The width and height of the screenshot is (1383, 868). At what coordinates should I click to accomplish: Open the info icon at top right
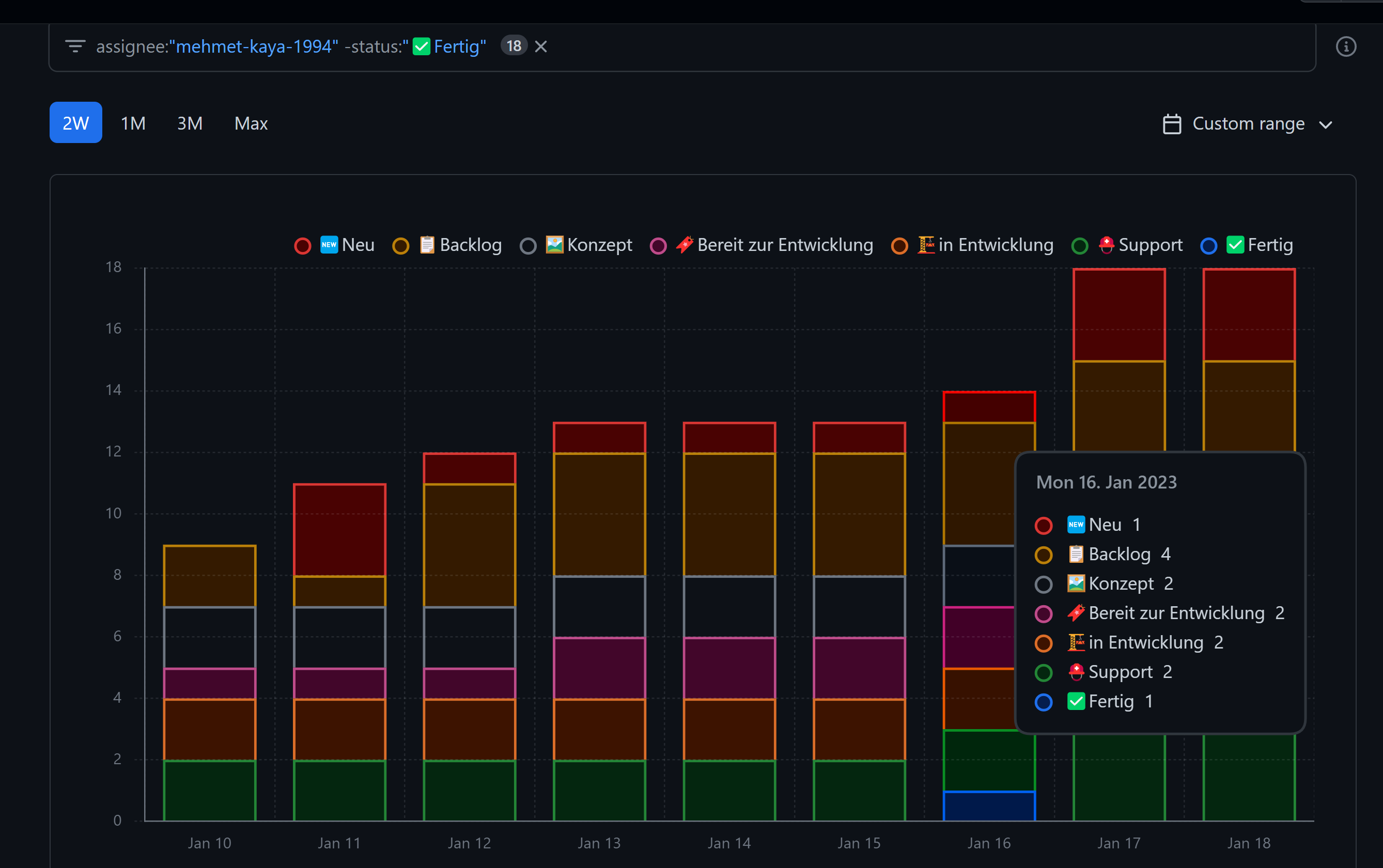point(1346,46)
